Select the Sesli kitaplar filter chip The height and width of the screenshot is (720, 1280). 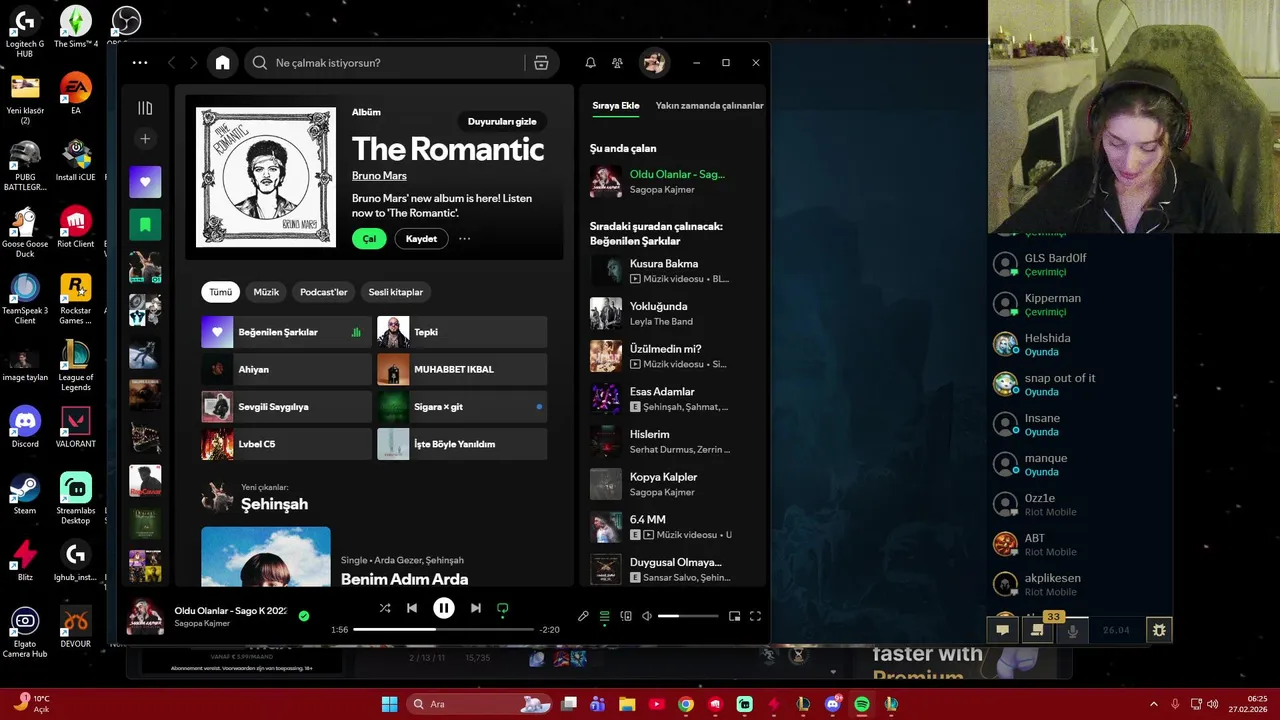(x=396, y=292)
